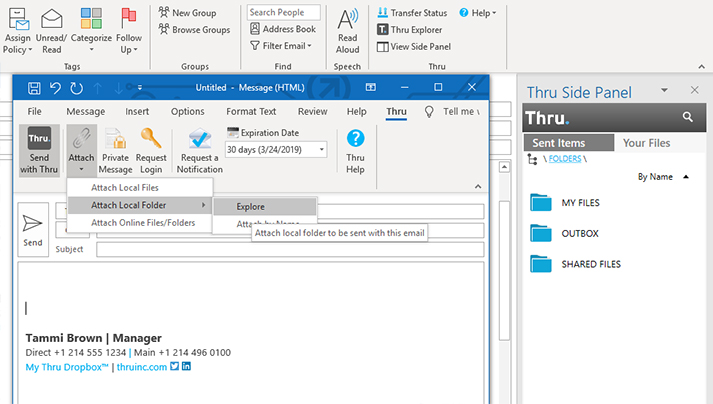Open the Help tab in message window
This screenshot has width=713, height=404.
click(x=356, y=111)
